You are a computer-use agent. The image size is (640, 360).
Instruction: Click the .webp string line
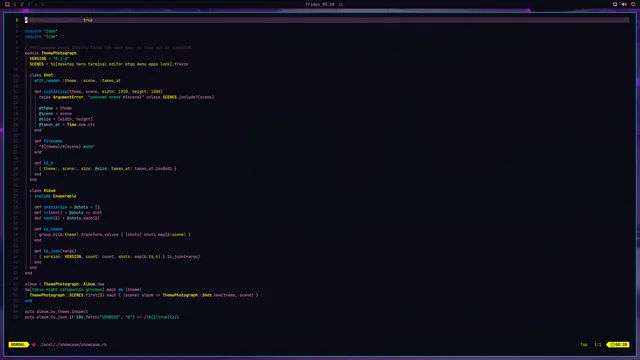(x=67, y=147)
